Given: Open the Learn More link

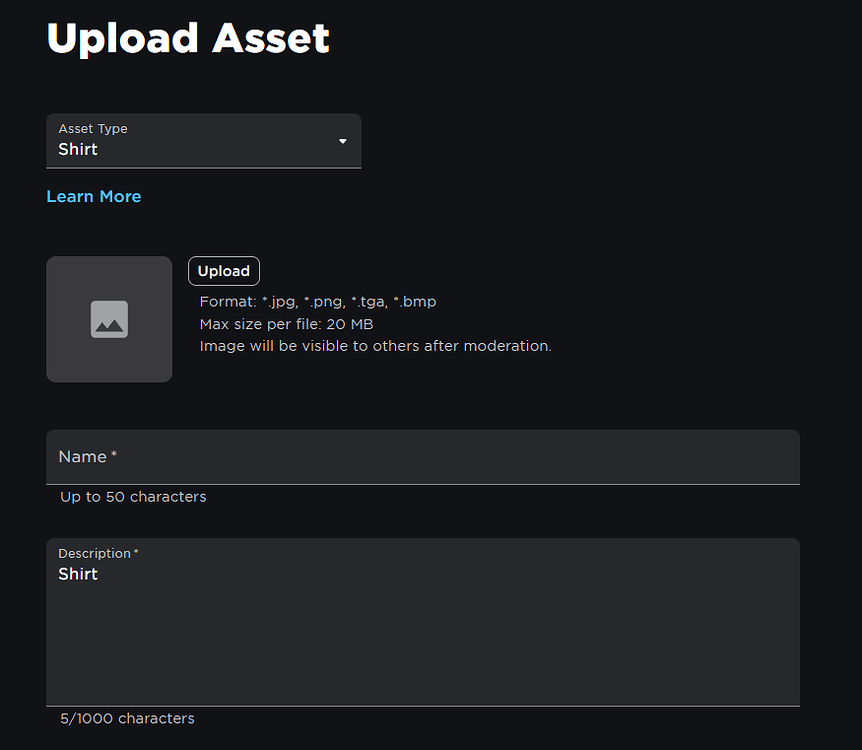Looking at the screenshot, I should coord(94,196).
